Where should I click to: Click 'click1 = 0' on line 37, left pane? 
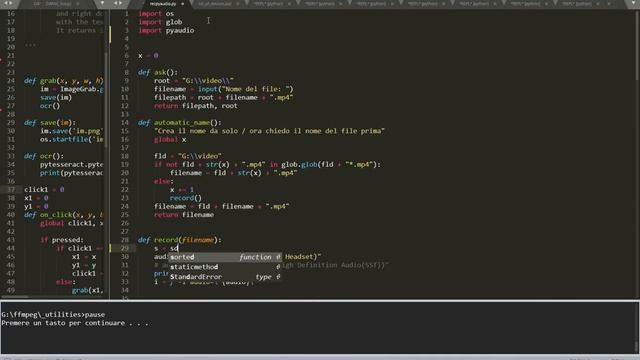click(x=44, y=189)
